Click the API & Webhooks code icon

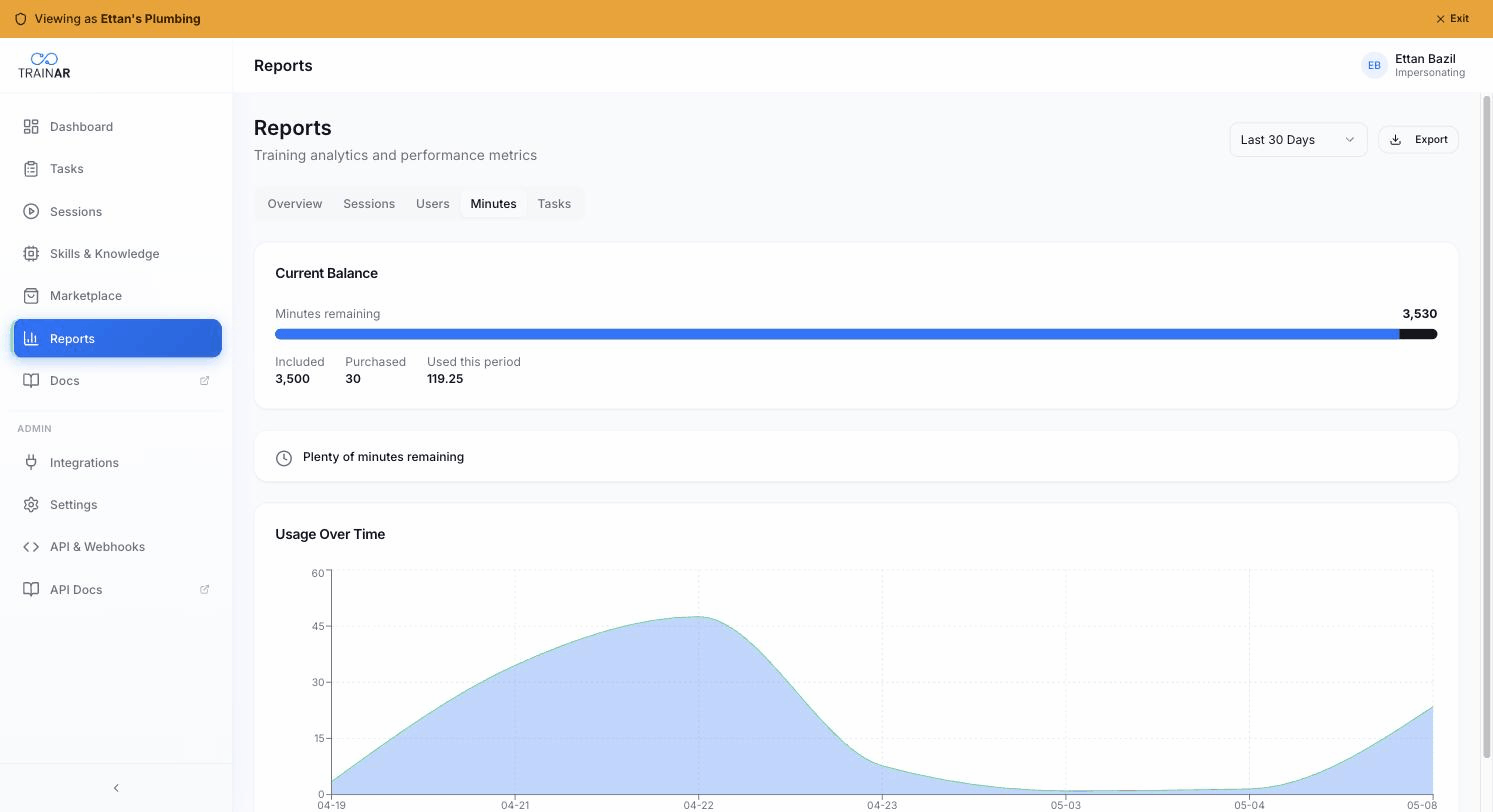coord(31,547)
